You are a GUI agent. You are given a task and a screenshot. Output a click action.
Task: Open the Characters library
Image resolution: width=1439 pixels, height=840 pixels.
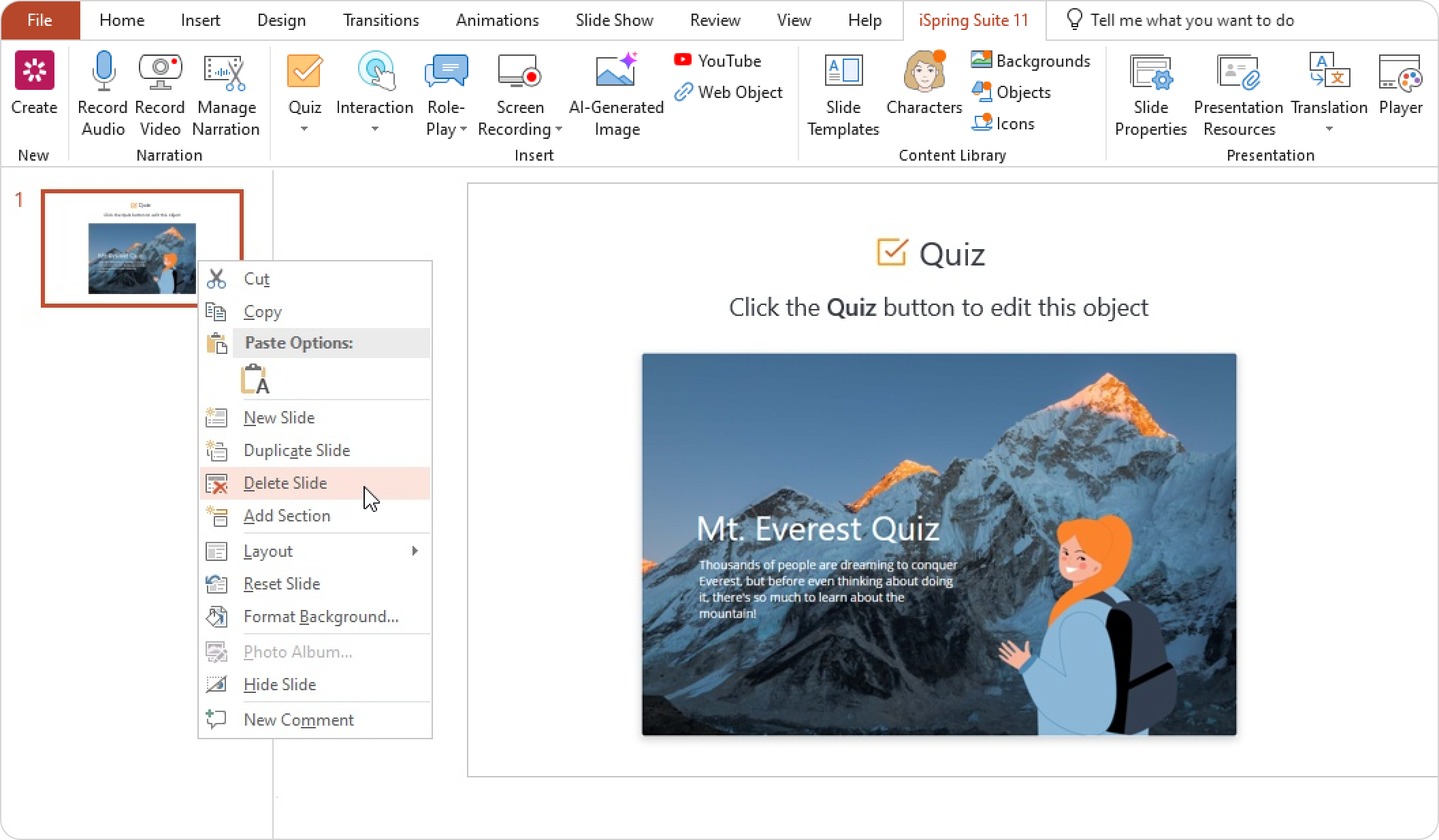pyautogui.click(x=924, y=71)
